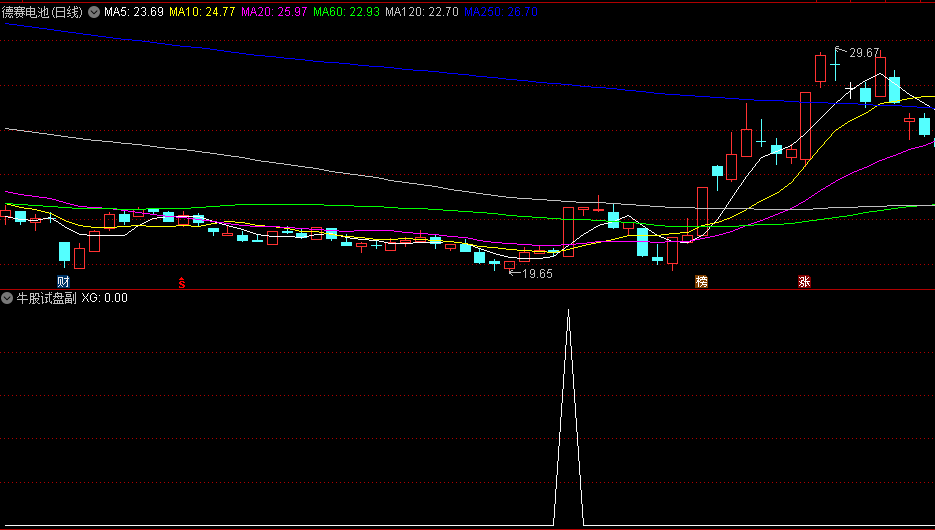Screen dimensions: 935x530
Task: Open the dropdown chevron beside 德赛电池(日线)
Action: (x=94, y=12)
